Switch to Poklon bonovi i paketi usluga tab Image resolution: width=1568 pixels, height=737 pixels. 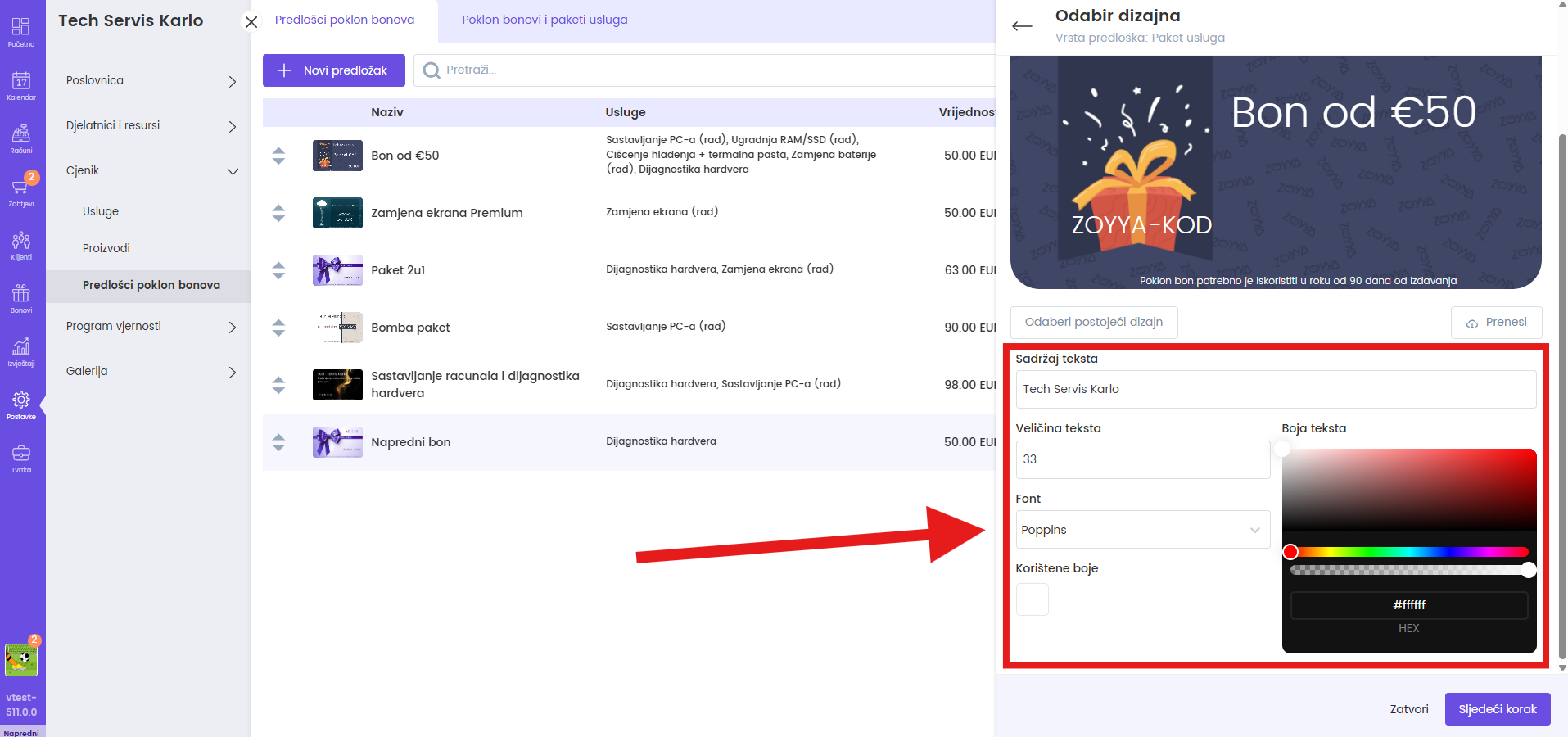[x=545, y=20]
